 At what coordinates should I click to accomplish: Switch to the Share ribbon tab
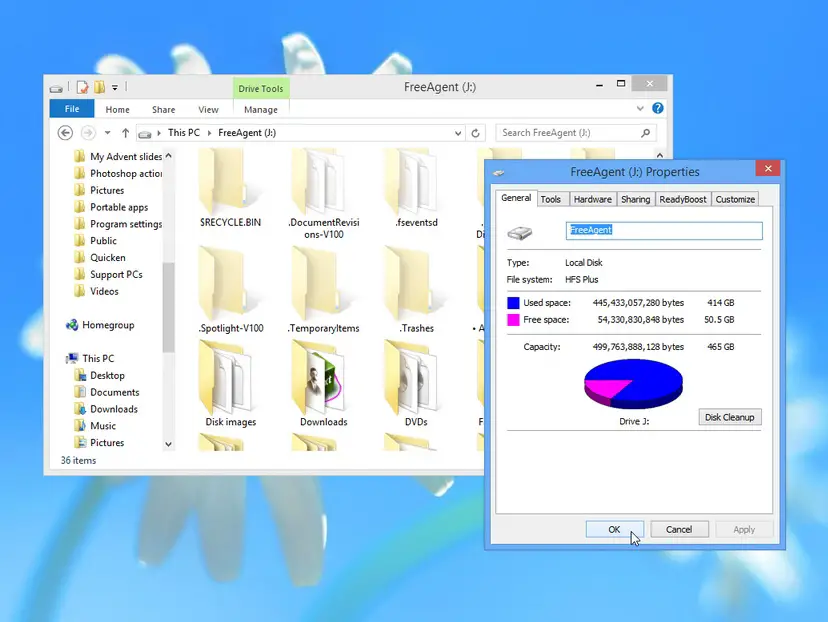click(164, 109)
